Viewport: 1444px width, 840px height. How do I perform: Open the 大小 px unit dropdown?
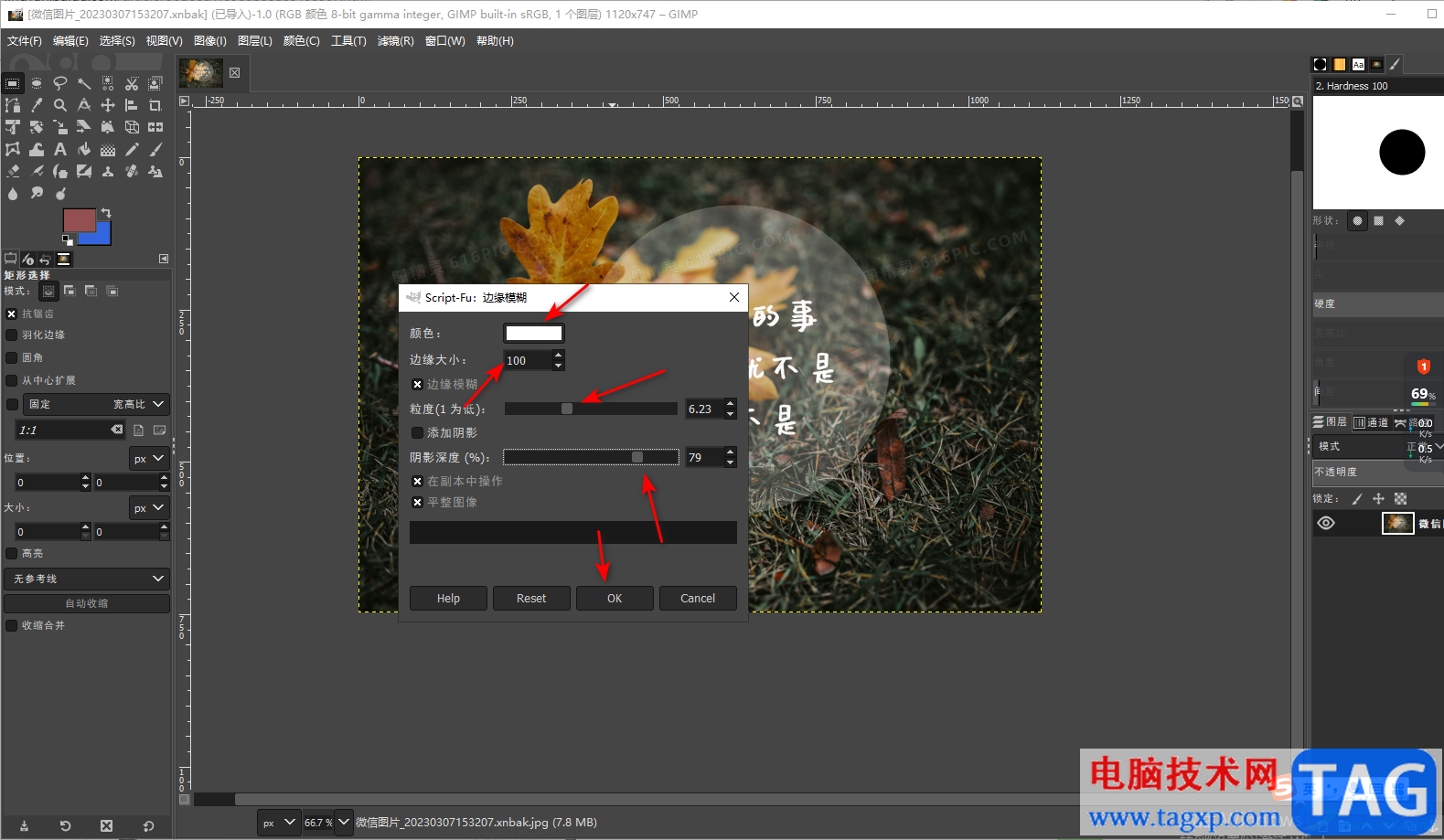point(149,507)
